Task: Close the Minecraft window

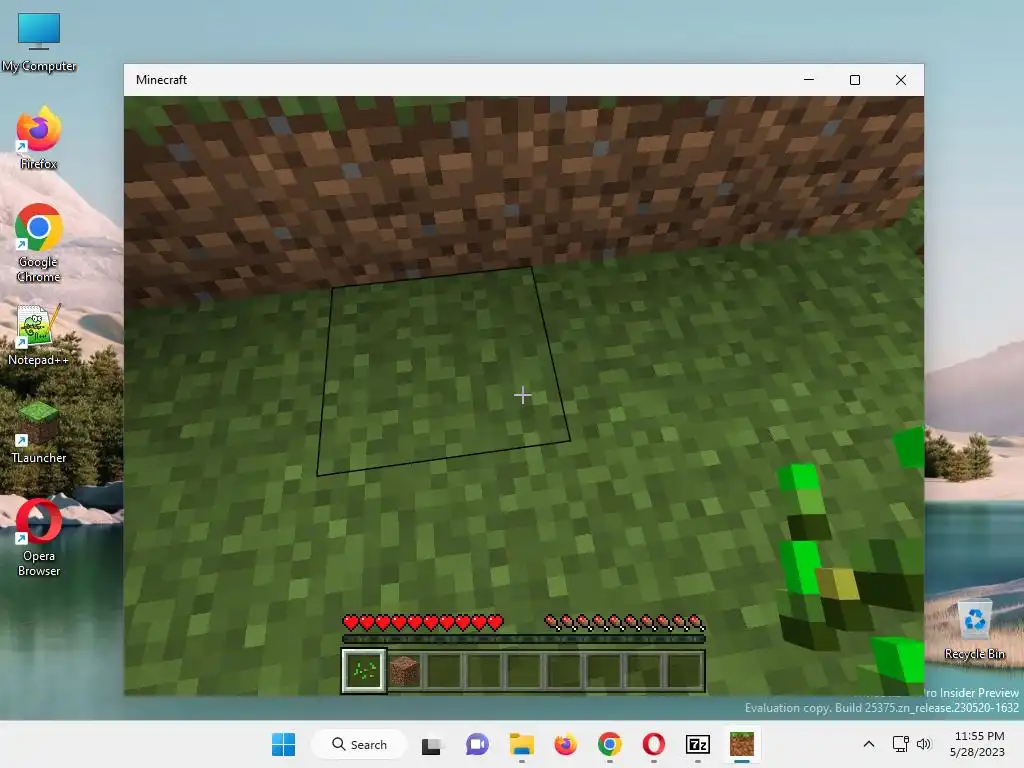Action: tap(901, 80)
